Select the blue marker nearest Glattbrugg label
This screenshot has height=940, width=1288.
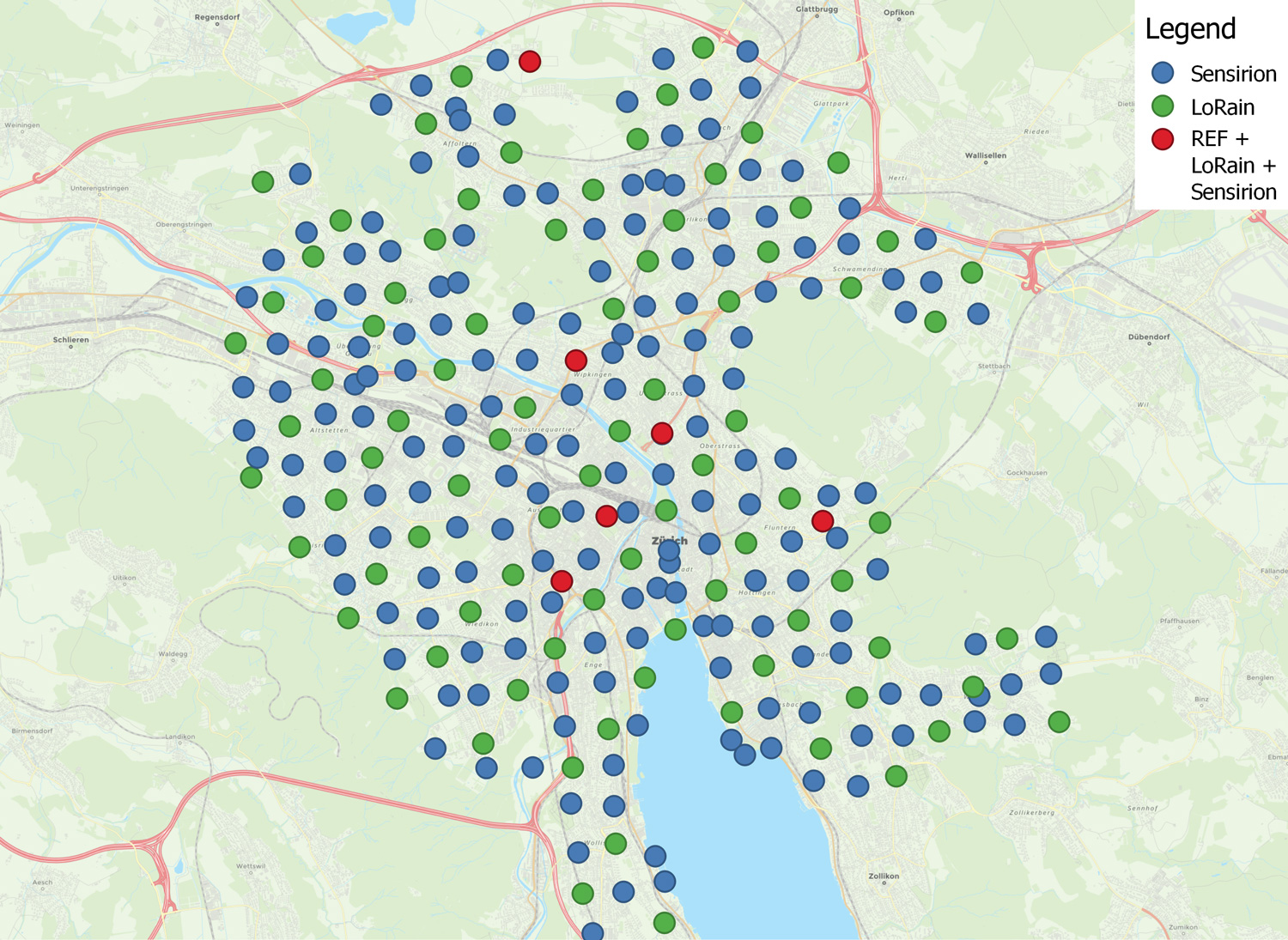point(747,52)
